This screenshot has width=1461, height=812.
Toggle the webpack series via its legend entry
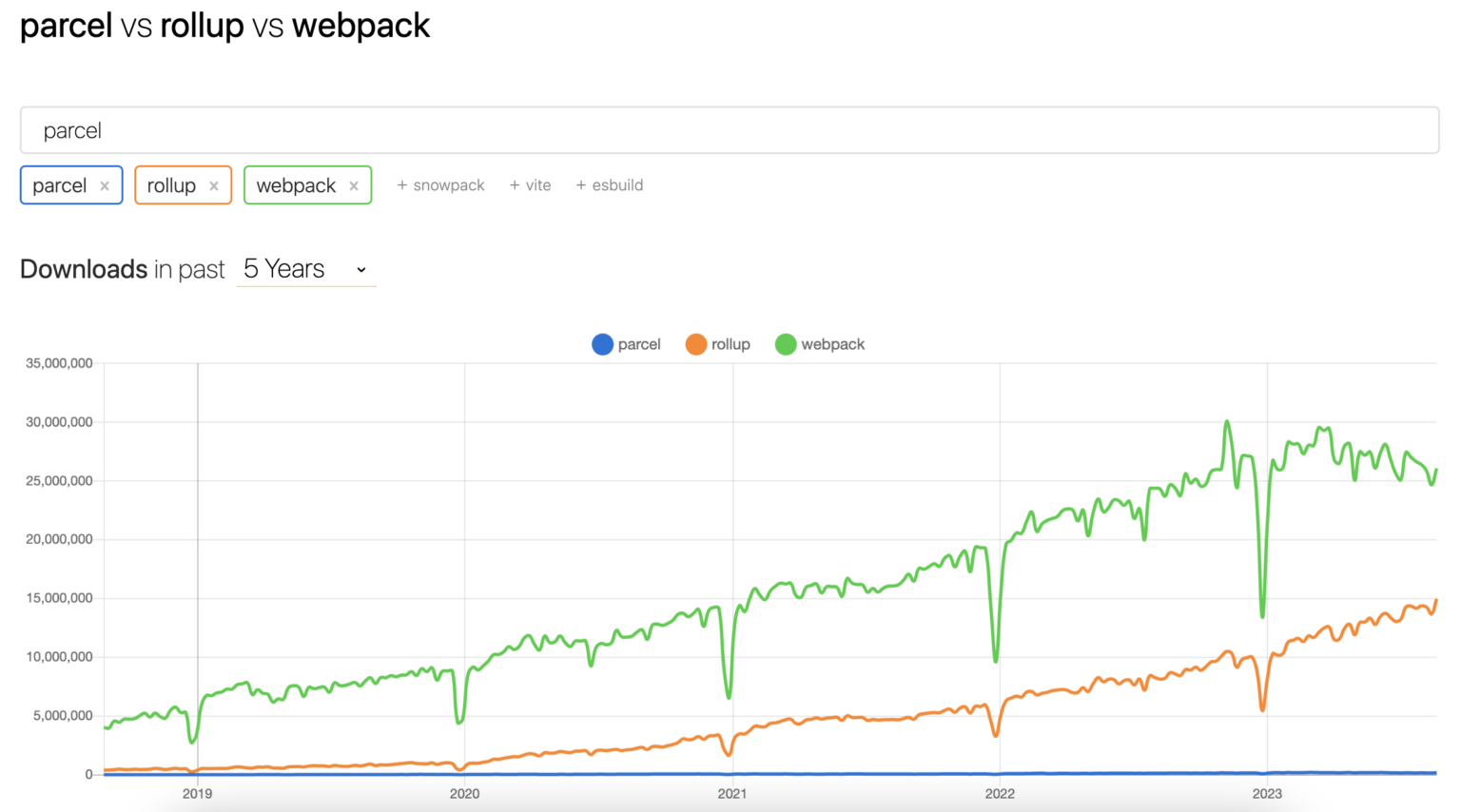coord(820,344)
